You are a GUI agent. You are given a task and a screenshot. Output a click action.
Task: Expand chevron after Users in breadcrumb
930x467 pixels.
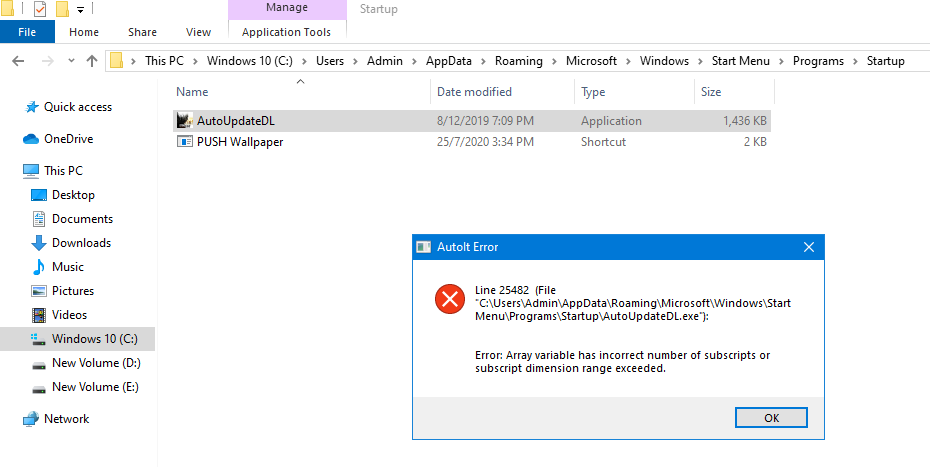pos(356,61)
